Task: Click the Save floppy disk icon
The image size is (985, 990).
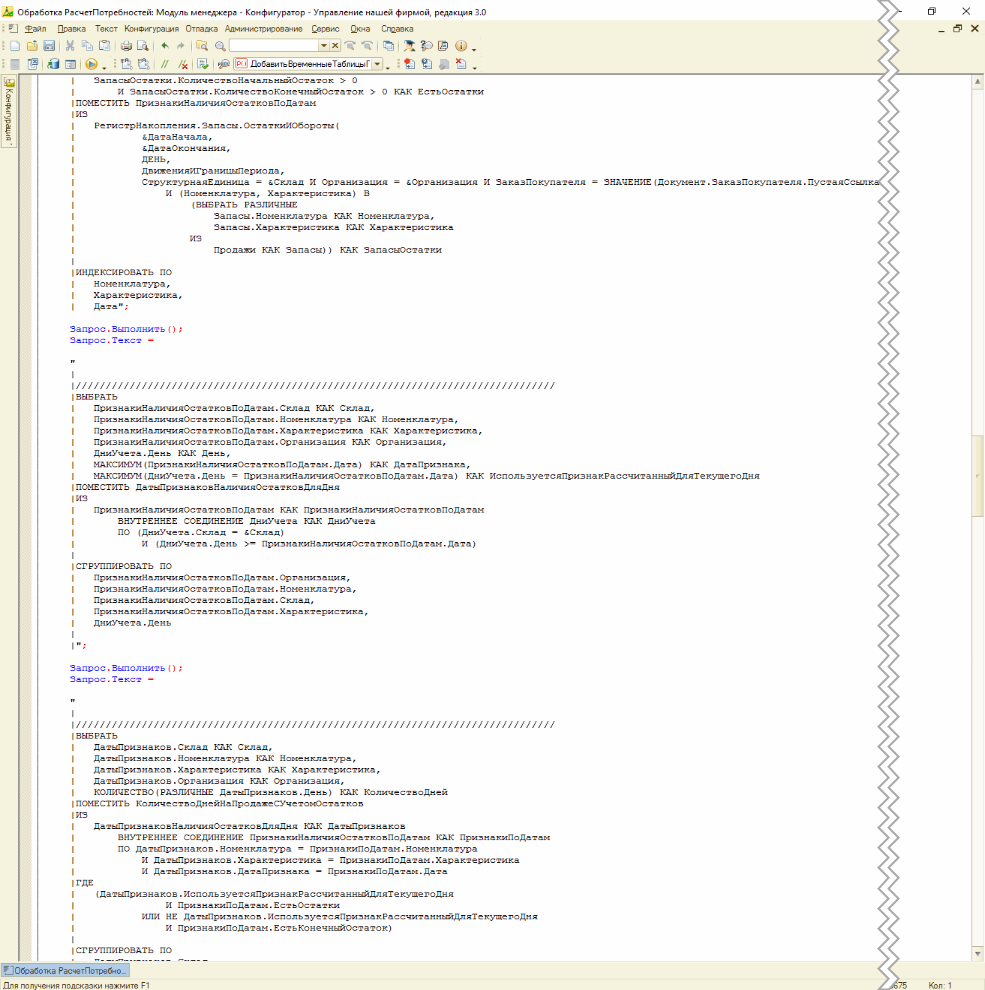Action: tap(48, 46)
